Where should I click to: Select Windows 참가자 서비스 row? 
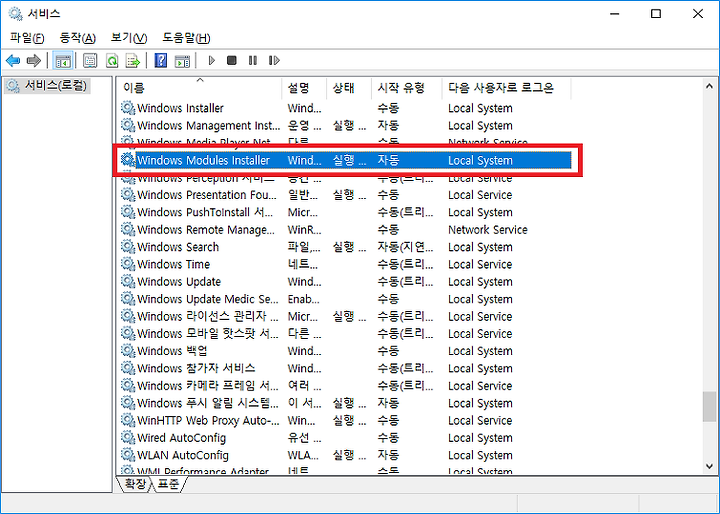click(x=344, y=368)
